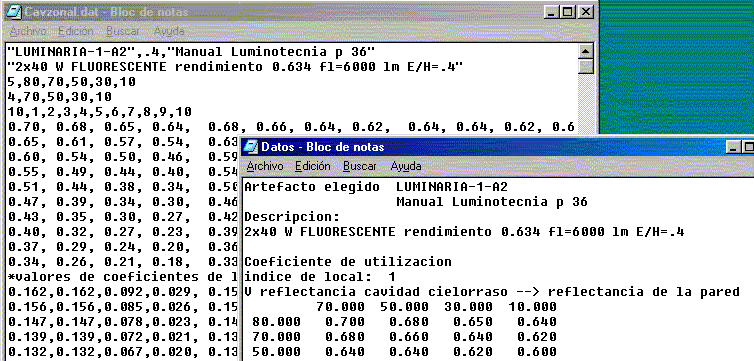Viewport: 754px width, 361px height.
Task: Open Buscar menu in Cavzonal.dat window
Action: [123, 31]
